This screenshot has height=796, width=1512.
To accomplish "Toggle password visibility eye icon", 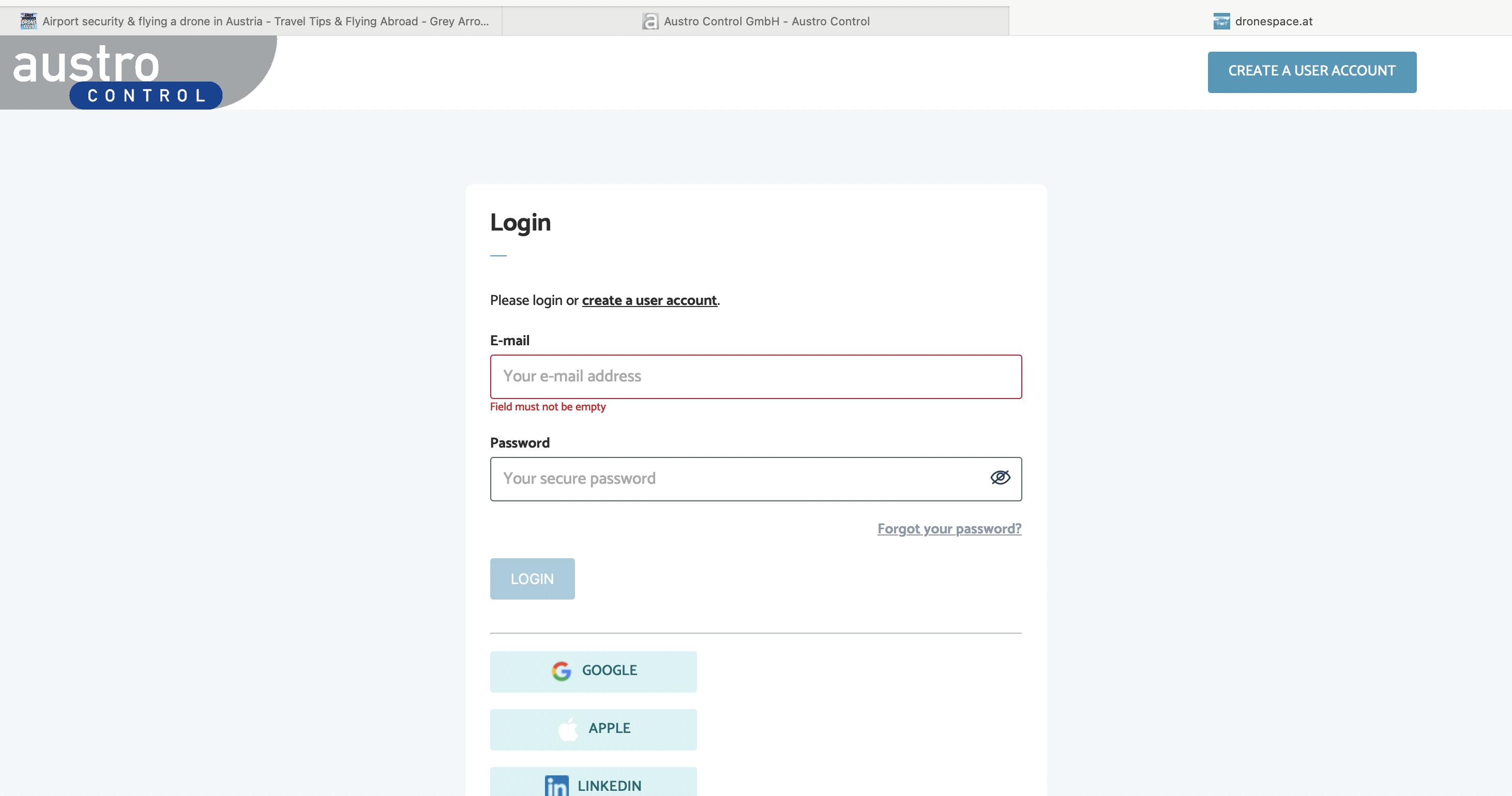I will point(1000,478).
